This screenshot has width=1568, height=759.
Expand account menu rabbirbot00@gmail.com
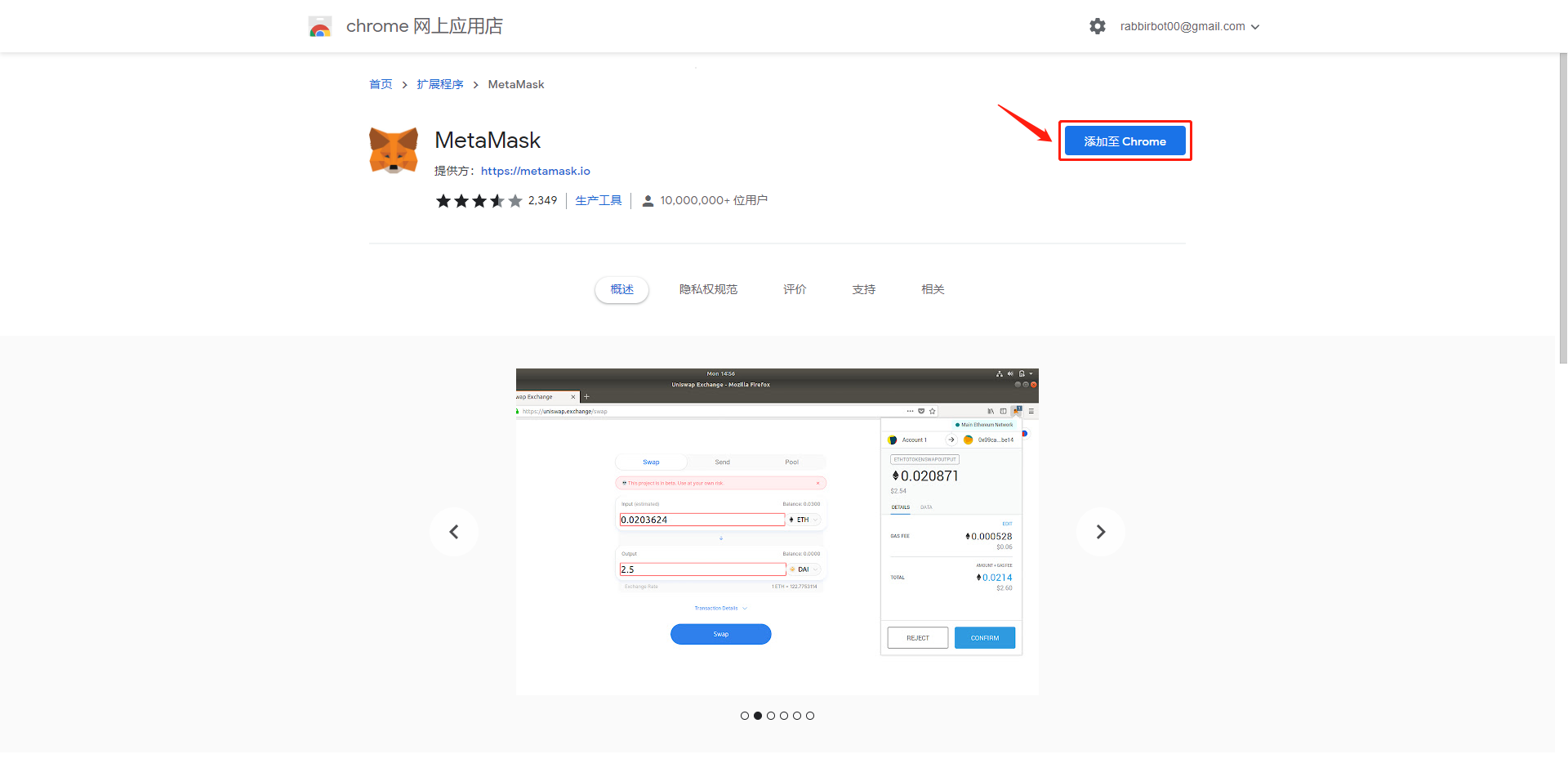pos(1190,26)
